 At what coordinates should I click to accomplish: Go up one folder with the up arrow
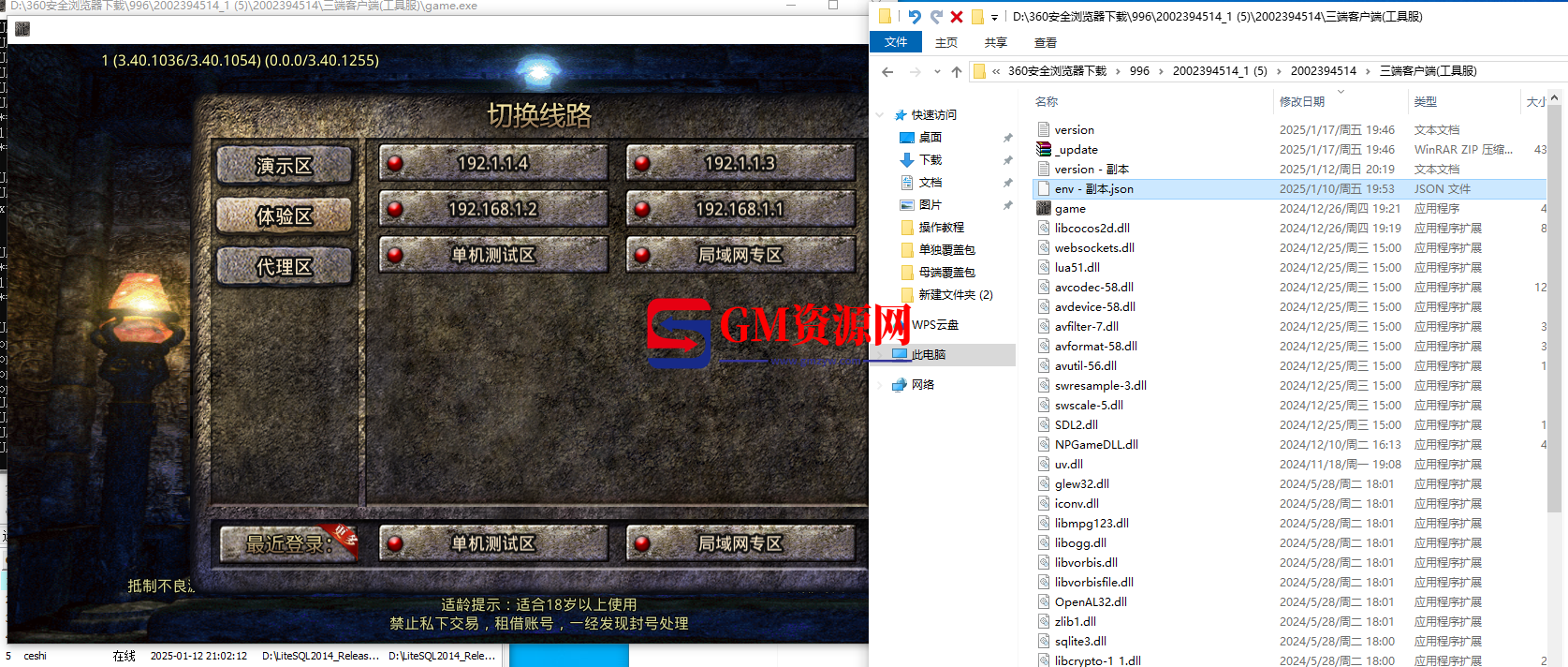[956, 71]
